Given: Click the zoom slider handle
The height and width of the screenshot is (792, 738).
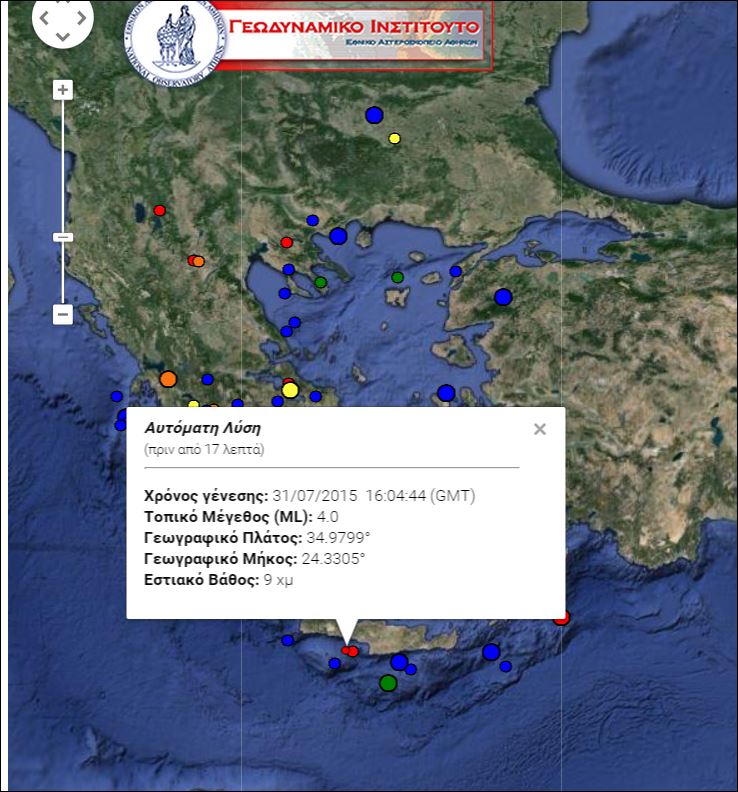Looking at the screenshot, I should pyautogui.click(x=63, y=237).
